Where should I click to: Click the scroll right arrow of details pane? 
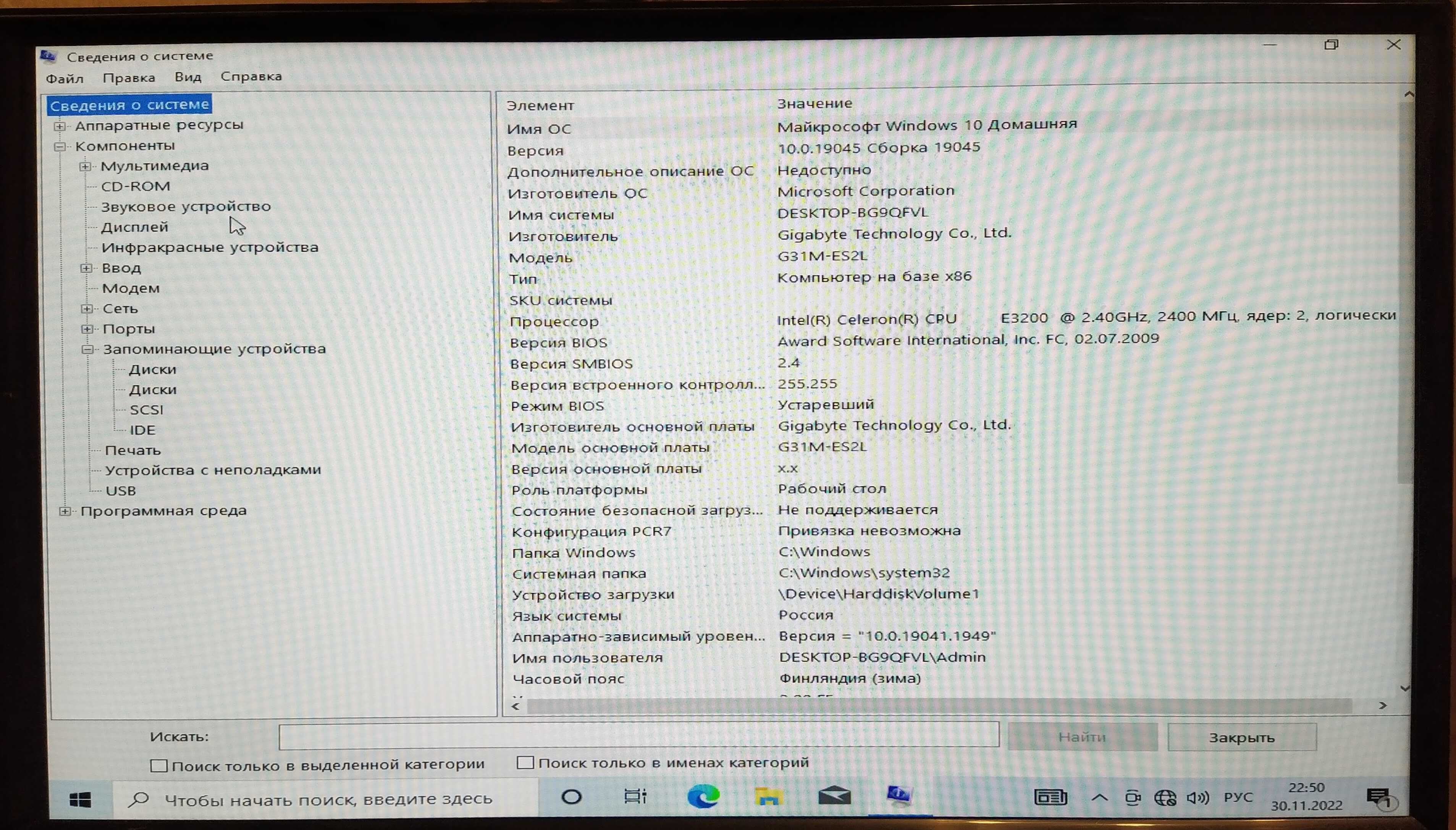1382,706
